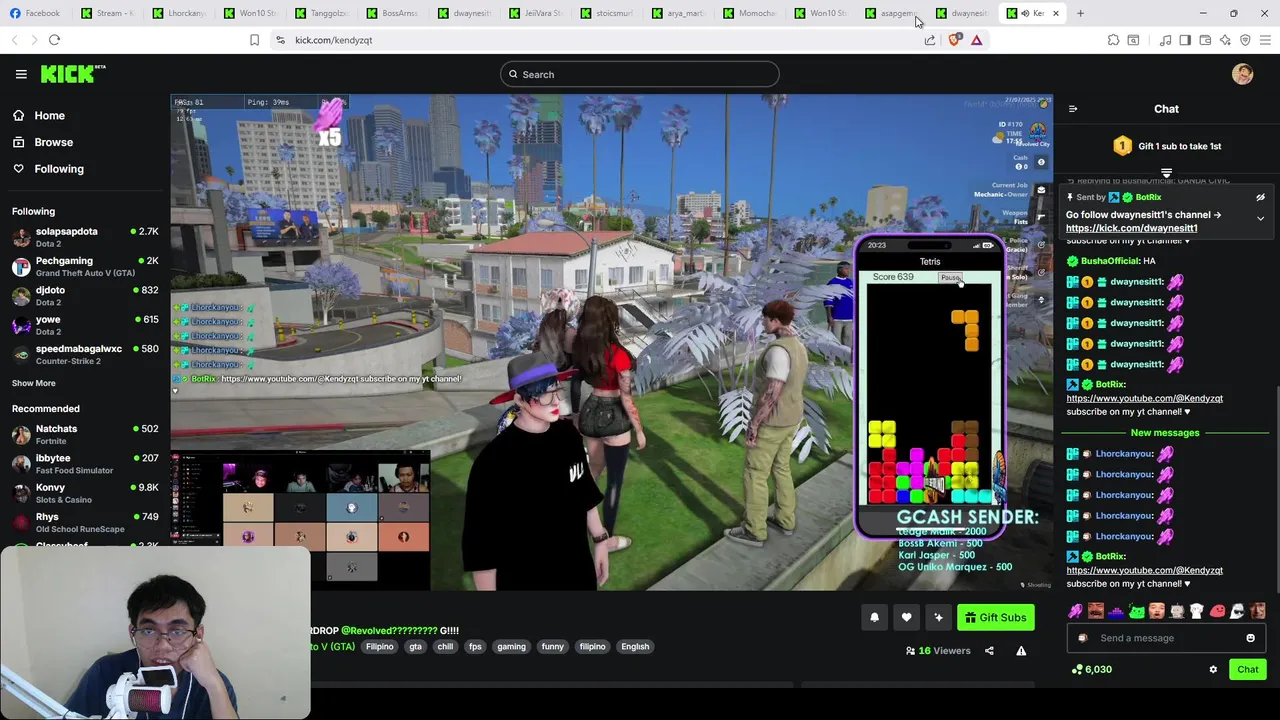This screenshot has width=1280, height=720.
Task: Follow channel with heart button
Action: (x=906, y=618)
